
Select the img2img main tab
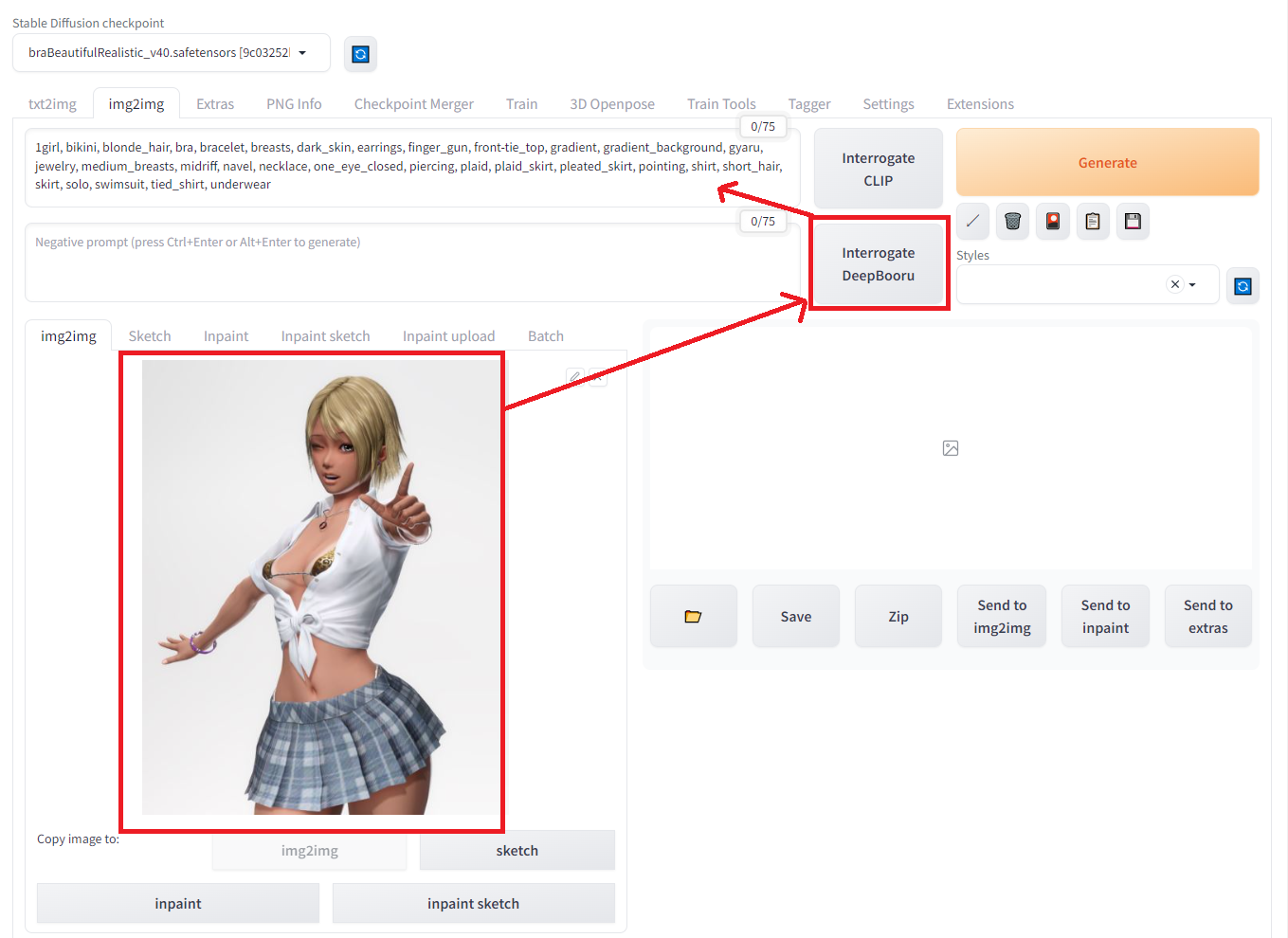pyautogui.click(x=136, y=104)
